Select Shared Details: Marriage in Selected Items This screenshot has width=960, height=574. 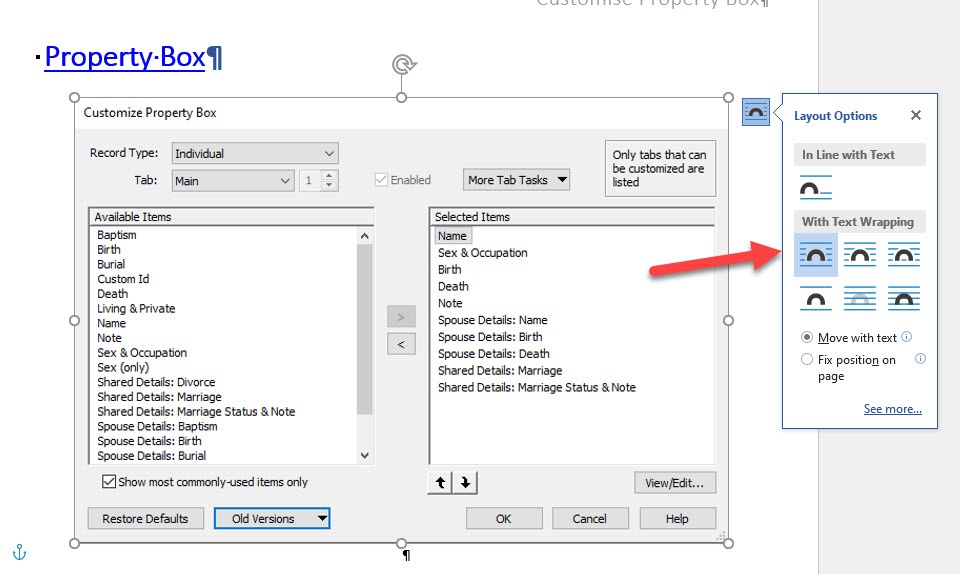500,370
